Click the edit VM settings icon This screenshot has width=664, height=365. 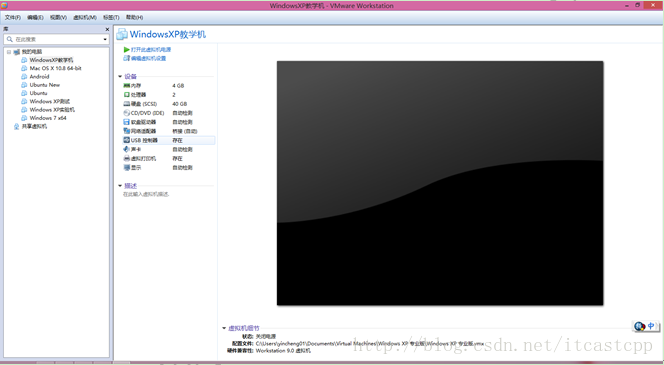click(126, 58)
